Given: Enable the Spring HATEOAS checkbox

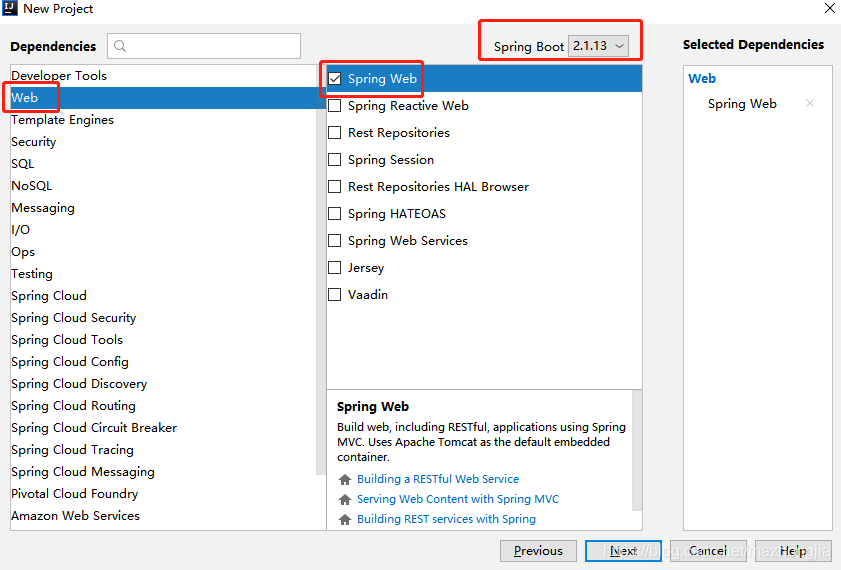Looking at the screenshot, I should [x=335, y=213].
